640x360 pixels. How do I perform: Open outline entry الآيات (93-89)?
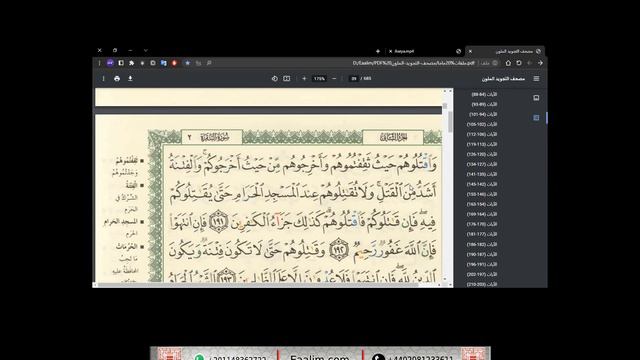484,104
